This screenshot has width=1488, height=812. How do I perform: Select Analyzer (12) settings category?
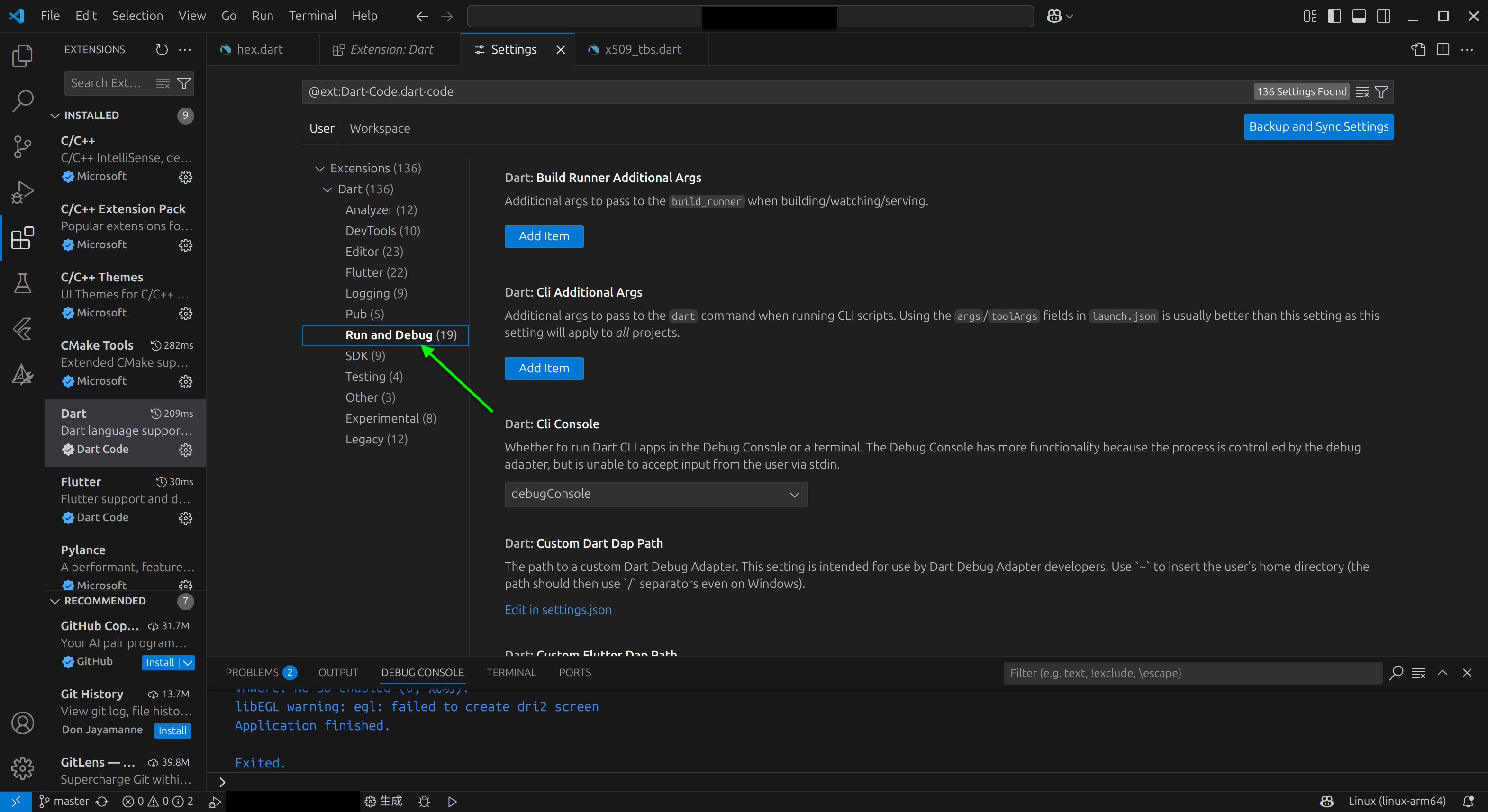[x=381, y=210]
